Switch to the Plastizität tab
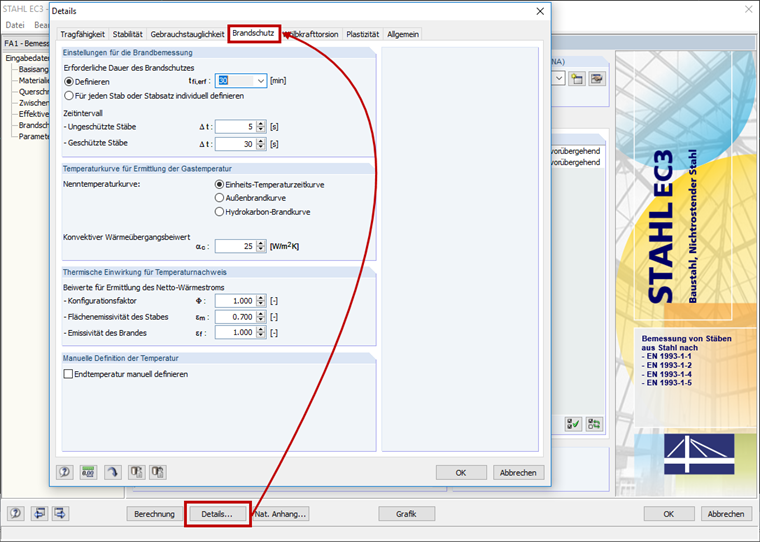This screenshot has height=542, width=760. coord(363,34)
